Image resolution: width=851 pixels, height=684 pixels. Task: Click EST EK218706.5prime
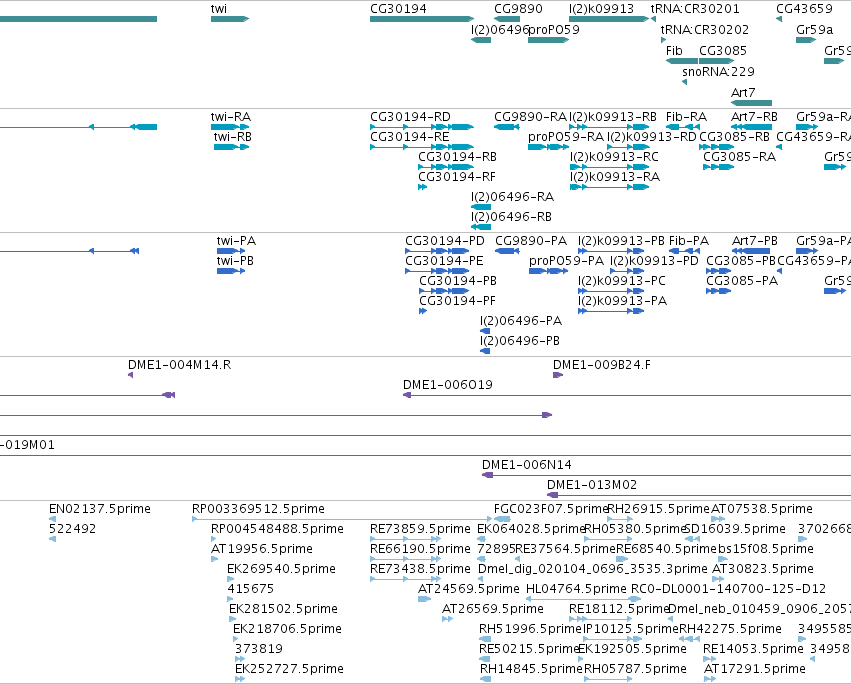pos(287,629)
